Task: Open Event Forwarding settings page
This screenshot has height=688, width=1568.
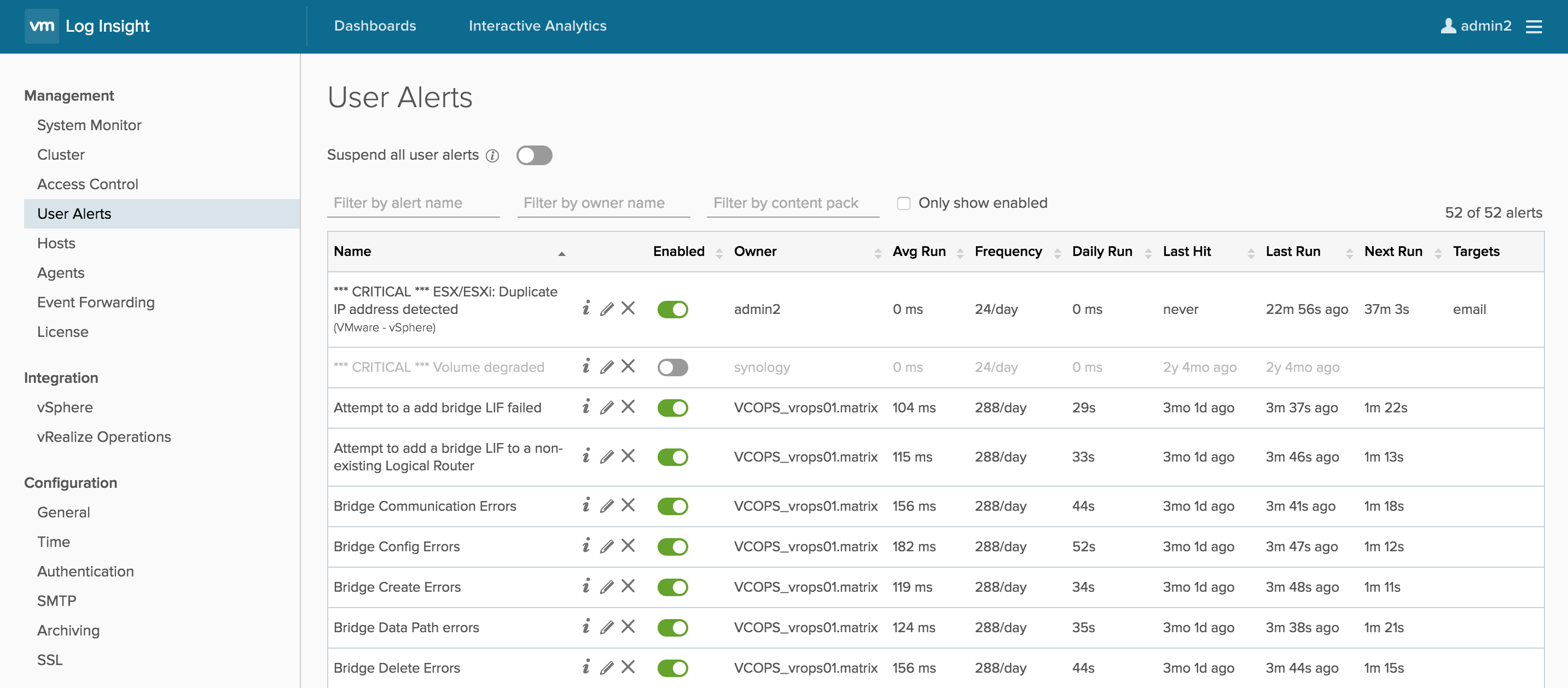Action: [x=96, y=302]
